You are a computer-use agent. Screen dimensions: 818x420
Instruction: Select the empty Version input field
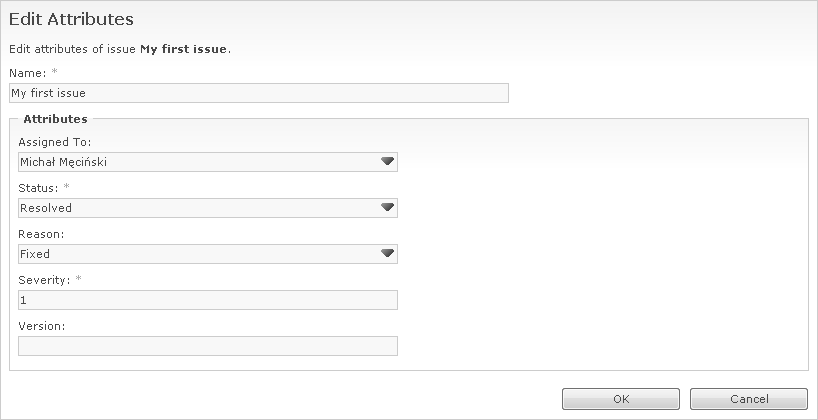tap(208, 346)
